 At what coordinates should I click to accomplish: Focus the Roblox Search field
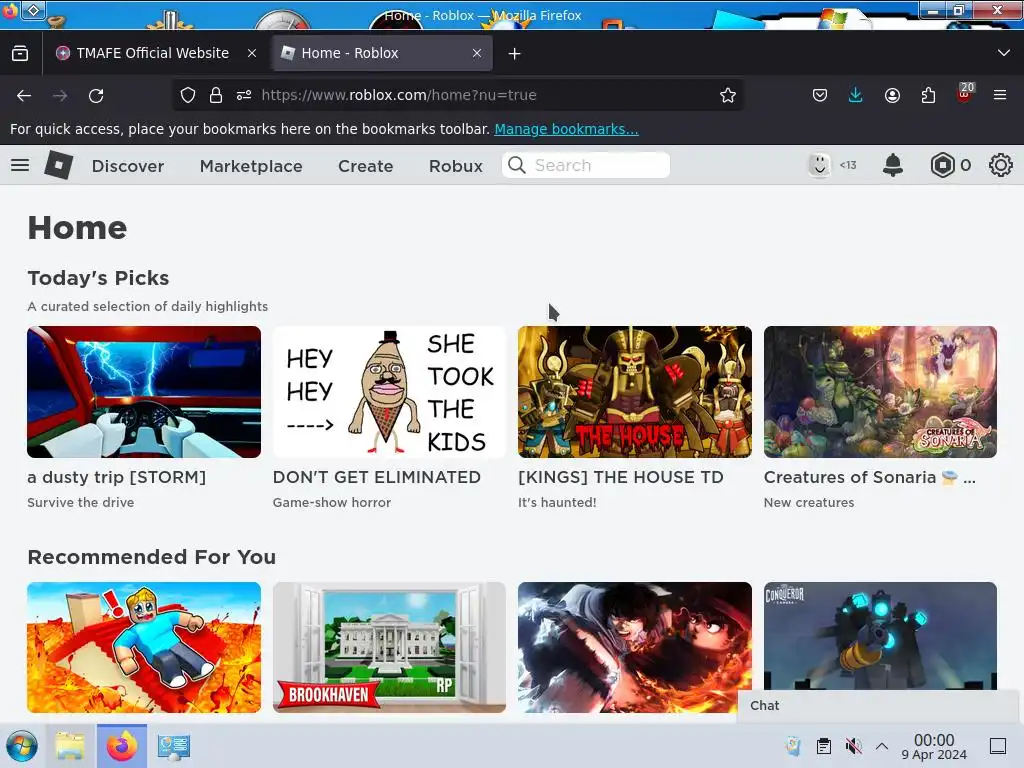pyautogui.click(x=586, y=165)
